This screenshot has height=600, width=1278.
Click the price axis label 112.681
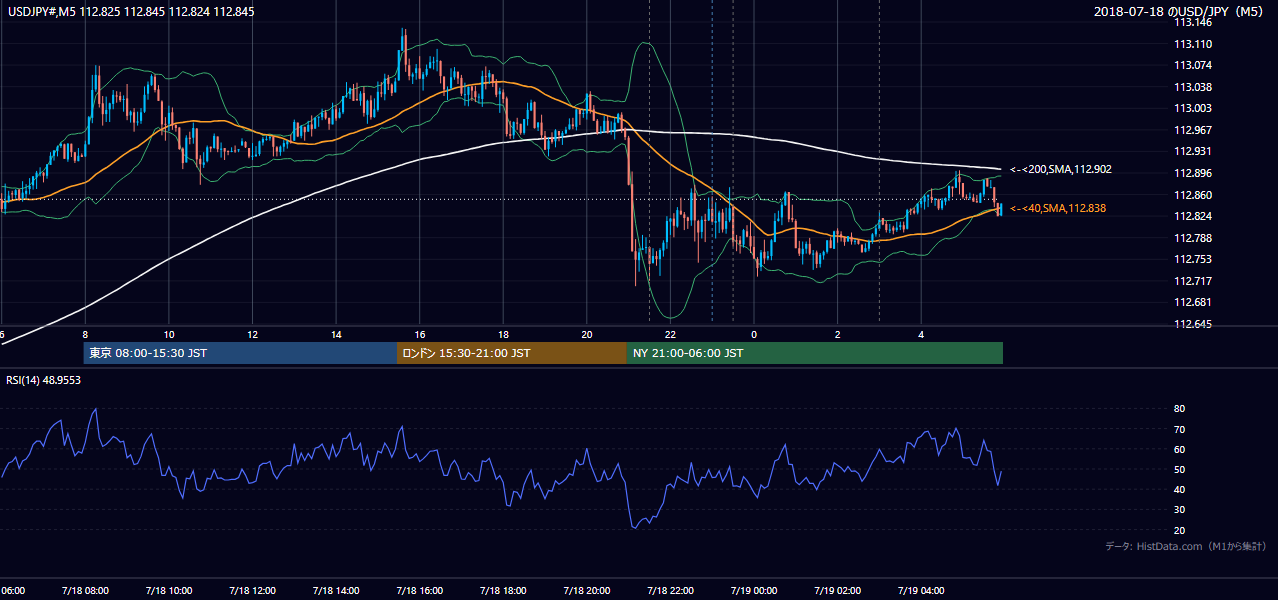tap(1192, 302)
